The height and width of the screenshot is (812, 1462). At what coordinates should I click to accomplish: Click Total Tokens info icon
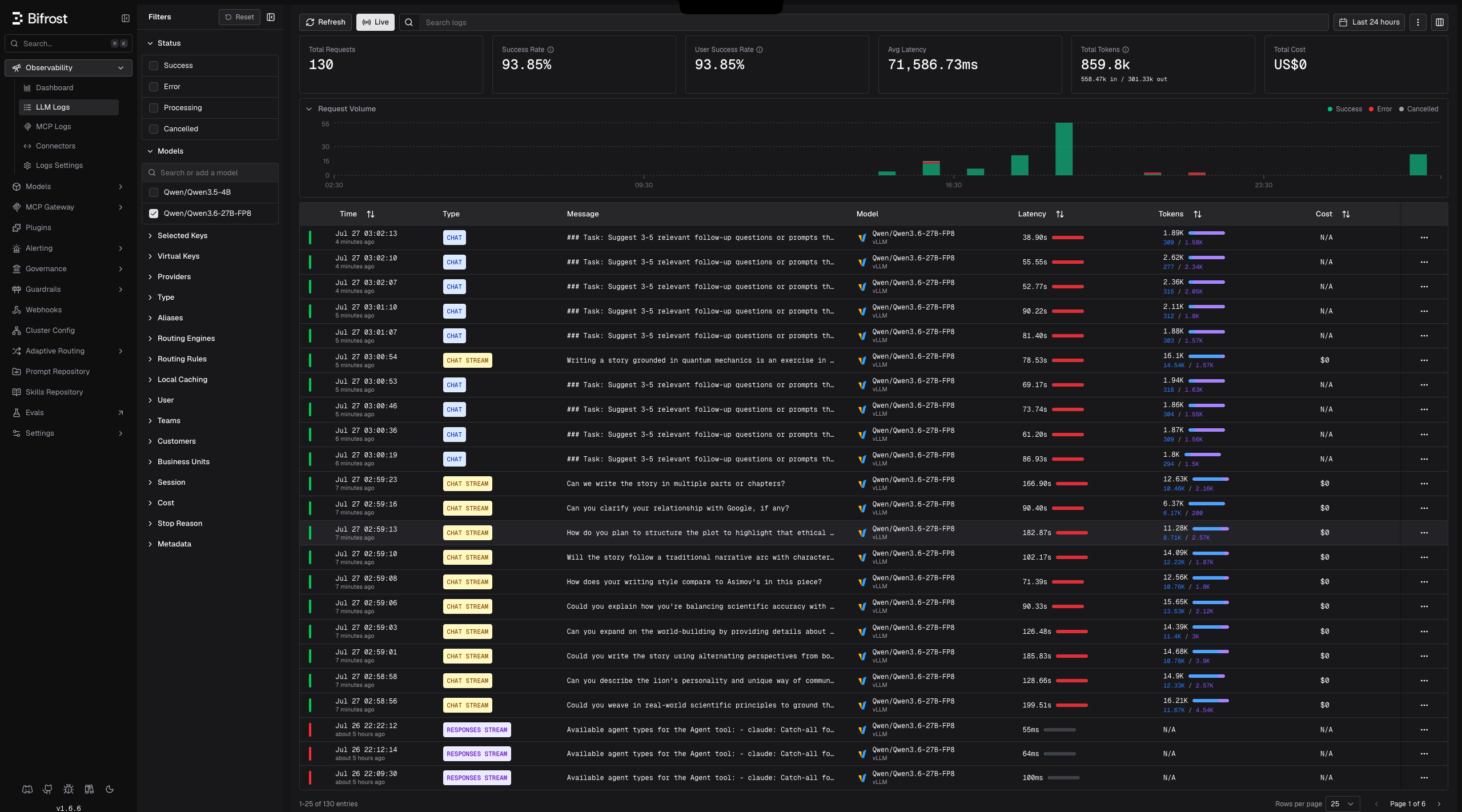click(1126, 50)
